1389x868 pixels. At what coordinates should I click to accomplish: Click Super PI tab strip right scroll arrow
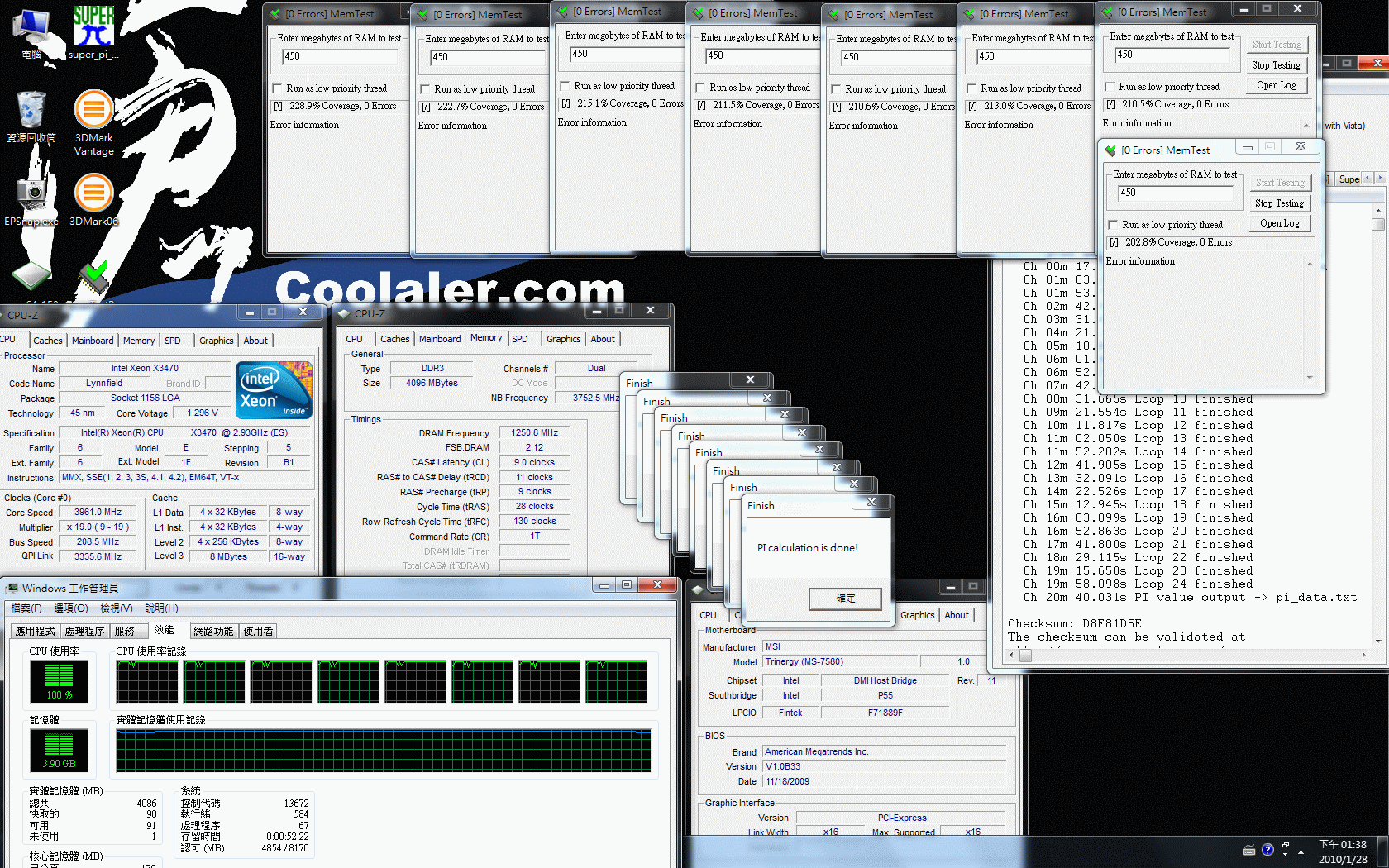click(1380, 179)
